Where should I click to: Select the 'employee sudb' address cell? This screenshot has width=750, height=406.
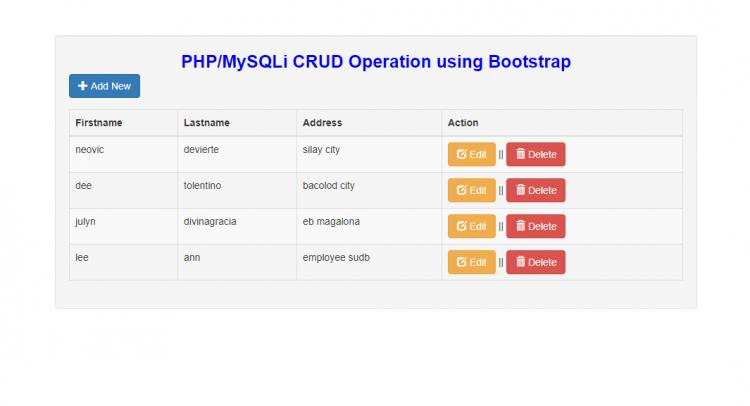(369, 262)
